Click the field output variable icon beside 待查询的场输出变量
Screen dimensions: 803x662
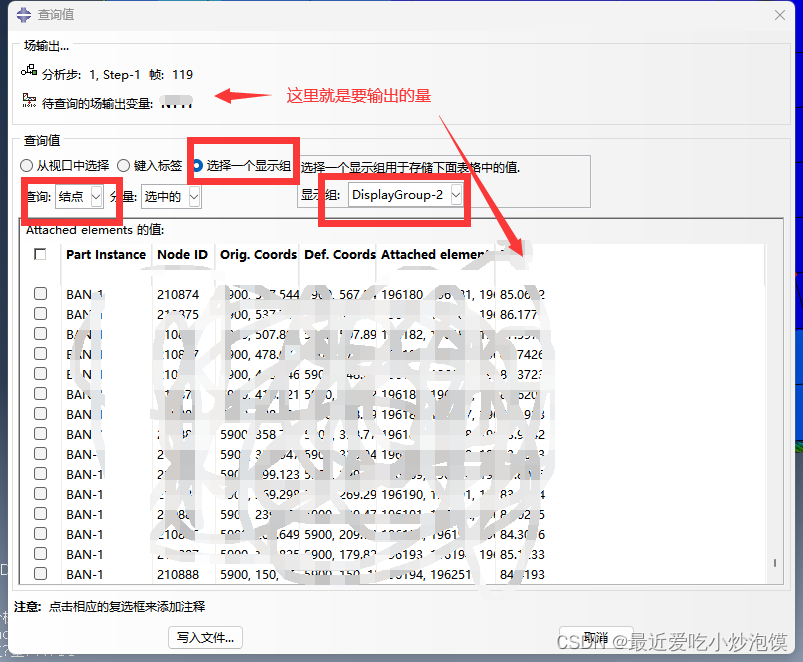(27, 99)
